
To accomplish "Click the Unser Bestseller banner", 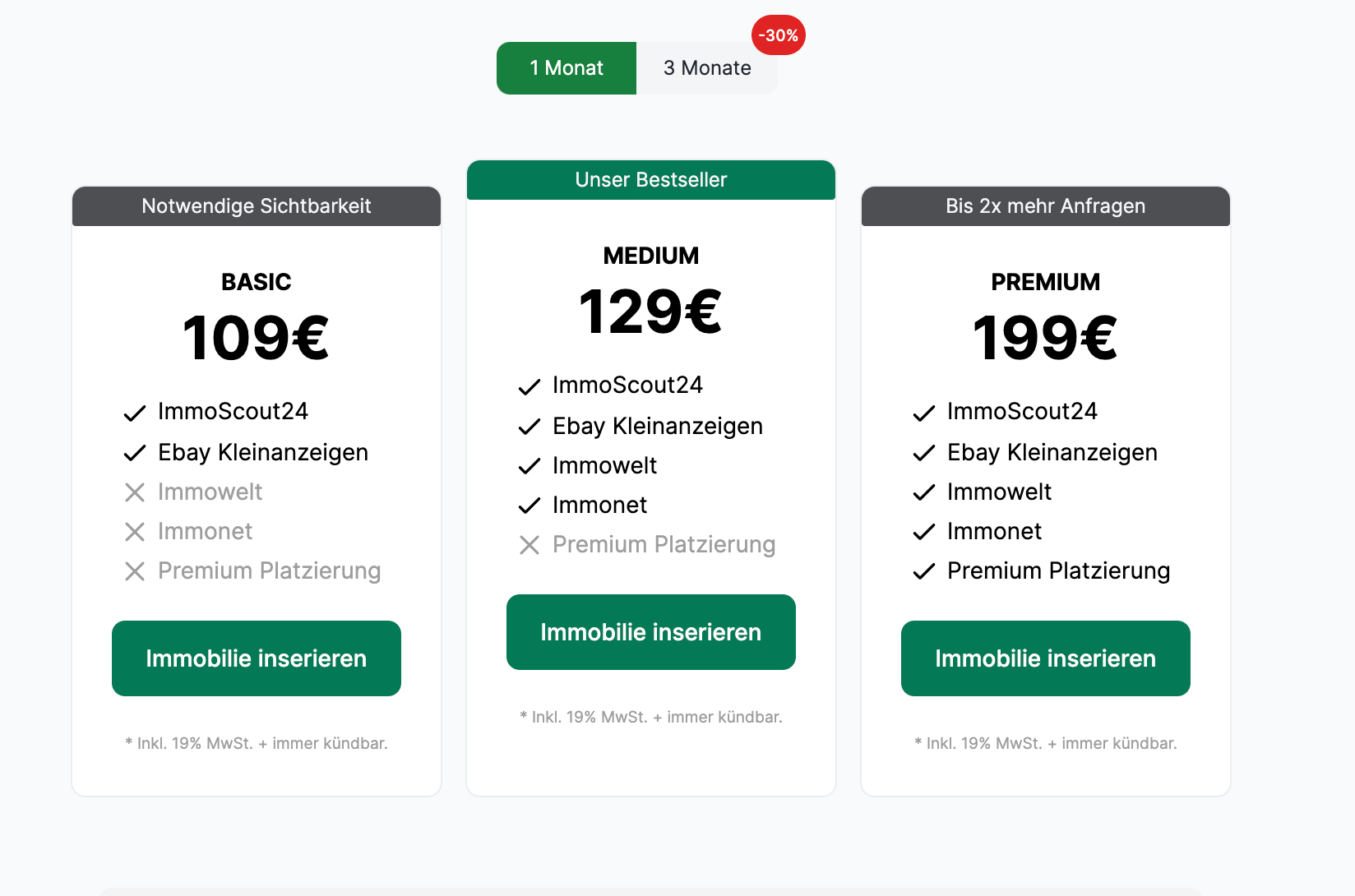I will tap(651, 180).
